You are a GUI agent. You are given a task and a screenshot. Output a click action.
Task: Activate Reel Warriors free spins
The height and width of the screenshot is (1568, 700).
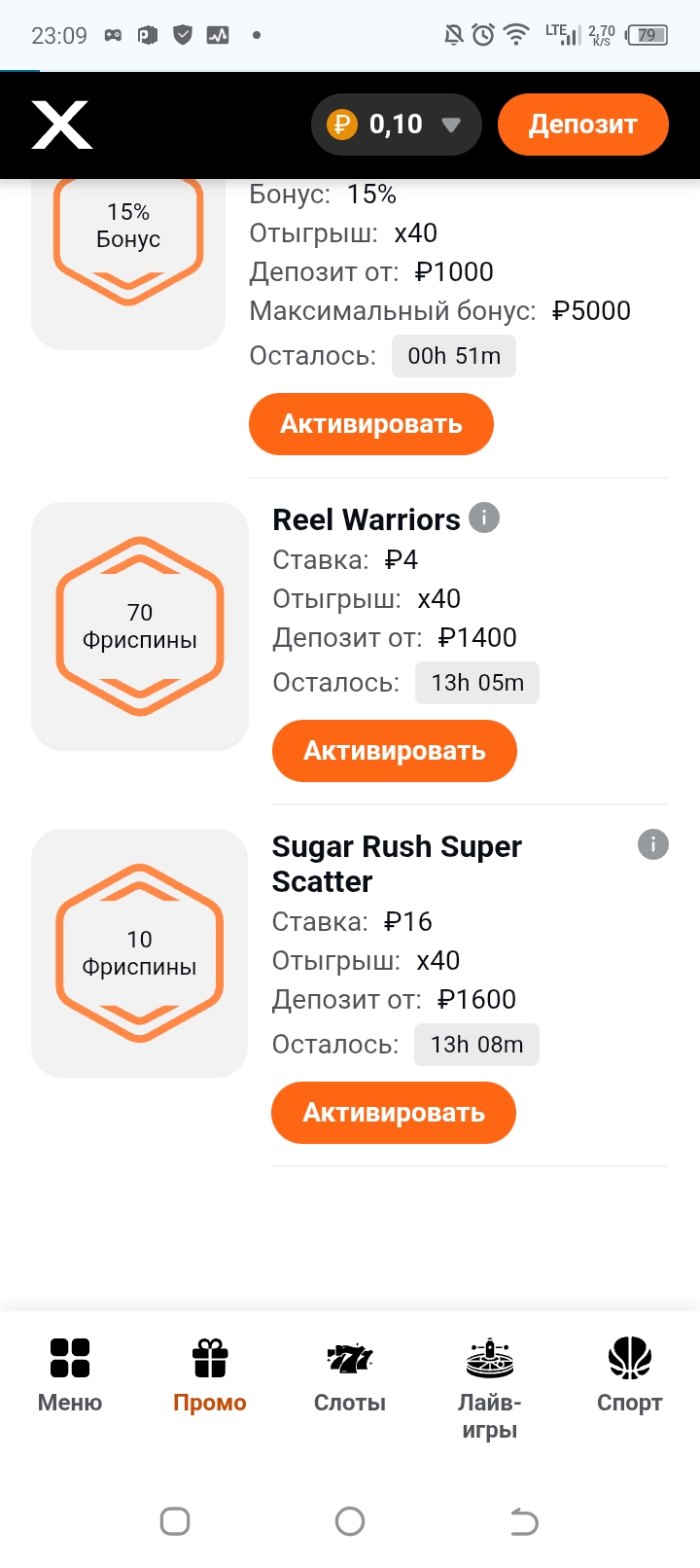(395, 751)
